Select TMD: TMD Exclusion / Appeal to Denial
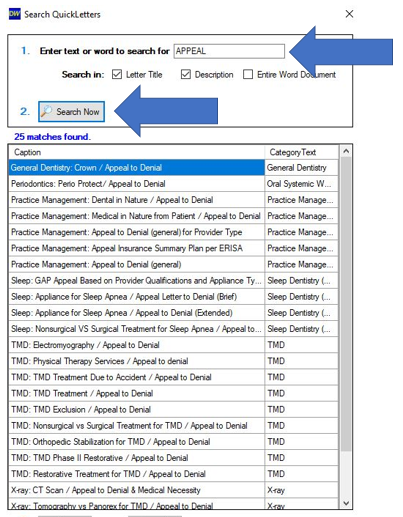The image size is (403, 517). [x=137, y=409]
